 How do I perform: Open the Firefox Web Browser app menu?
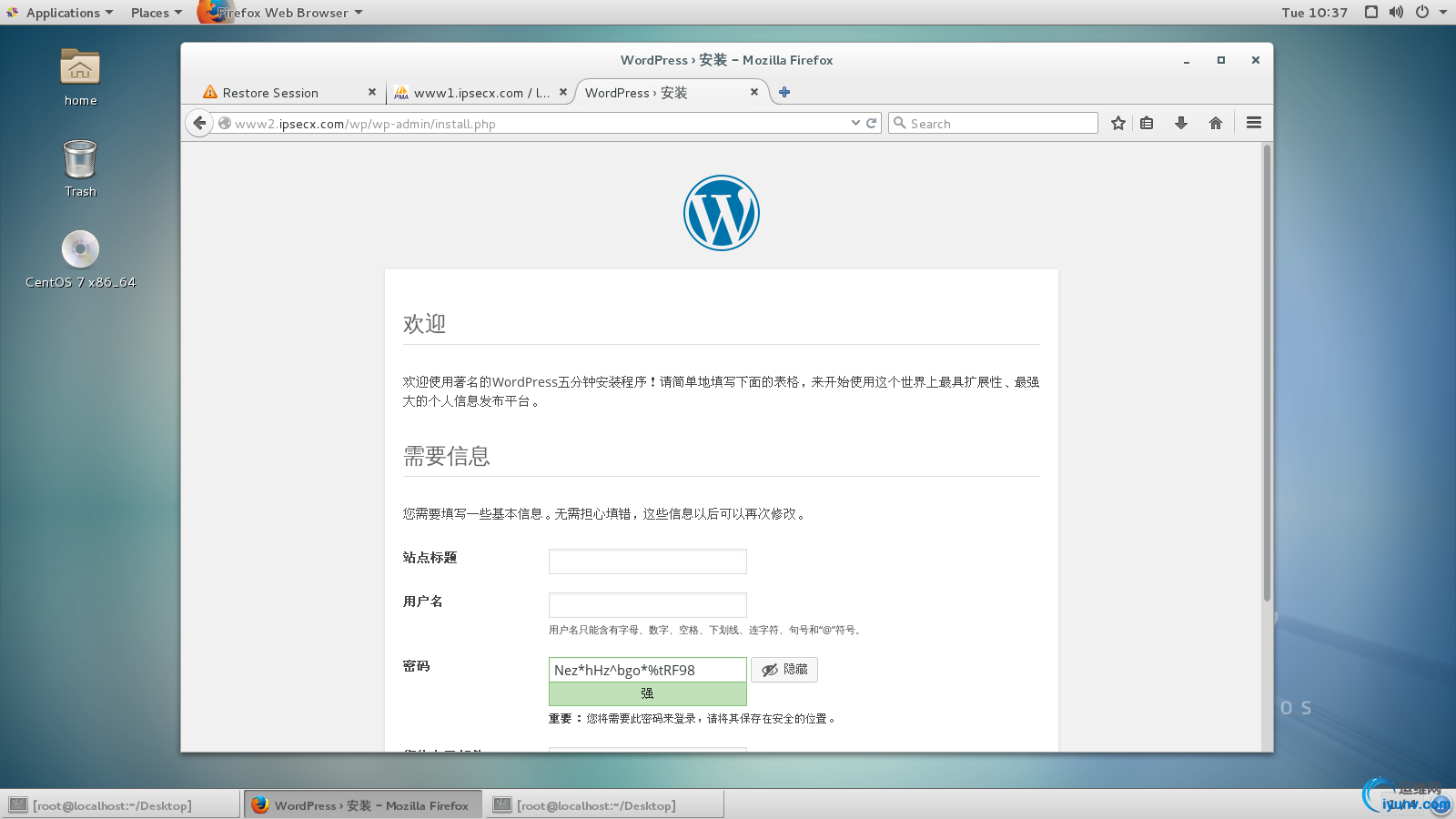pos(282,12)
